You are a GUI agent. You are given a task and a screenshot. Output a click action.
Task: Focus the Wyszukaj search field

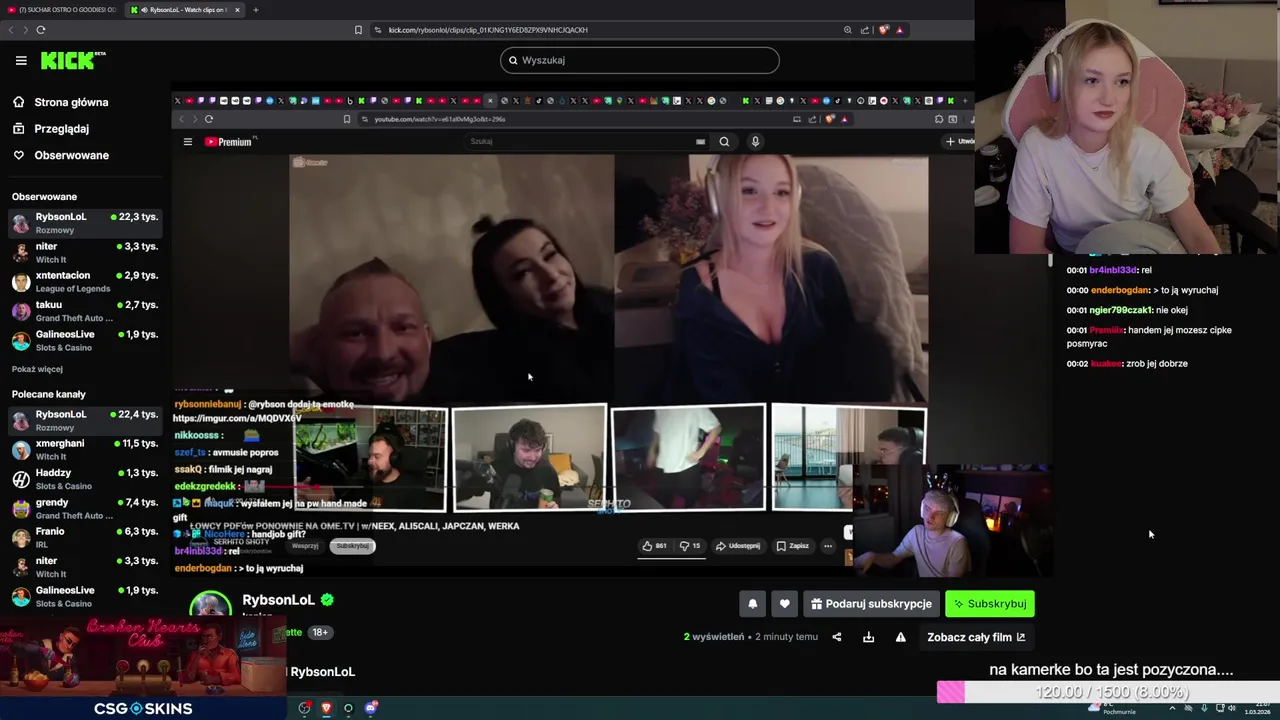pyautogui.click(x=639, y=60)
